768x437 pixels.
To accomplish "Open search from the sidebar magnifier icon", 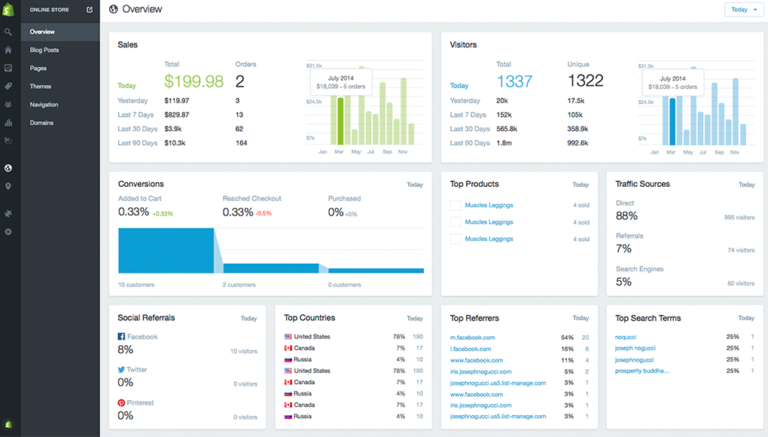I will point(8,32).
